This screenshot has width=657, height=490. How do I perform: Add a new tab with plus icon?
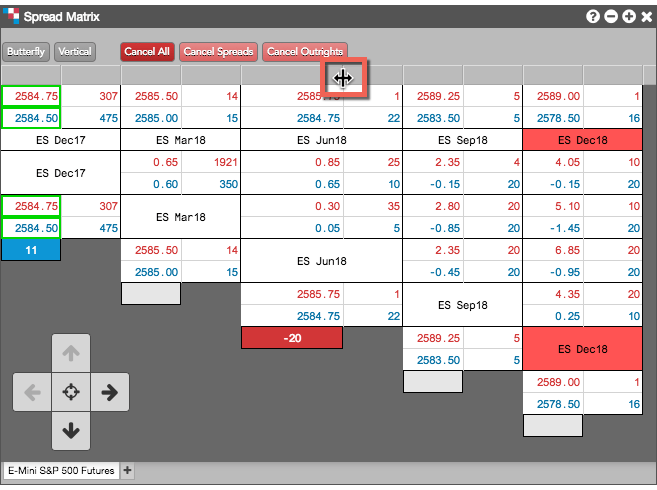(127, 470)
